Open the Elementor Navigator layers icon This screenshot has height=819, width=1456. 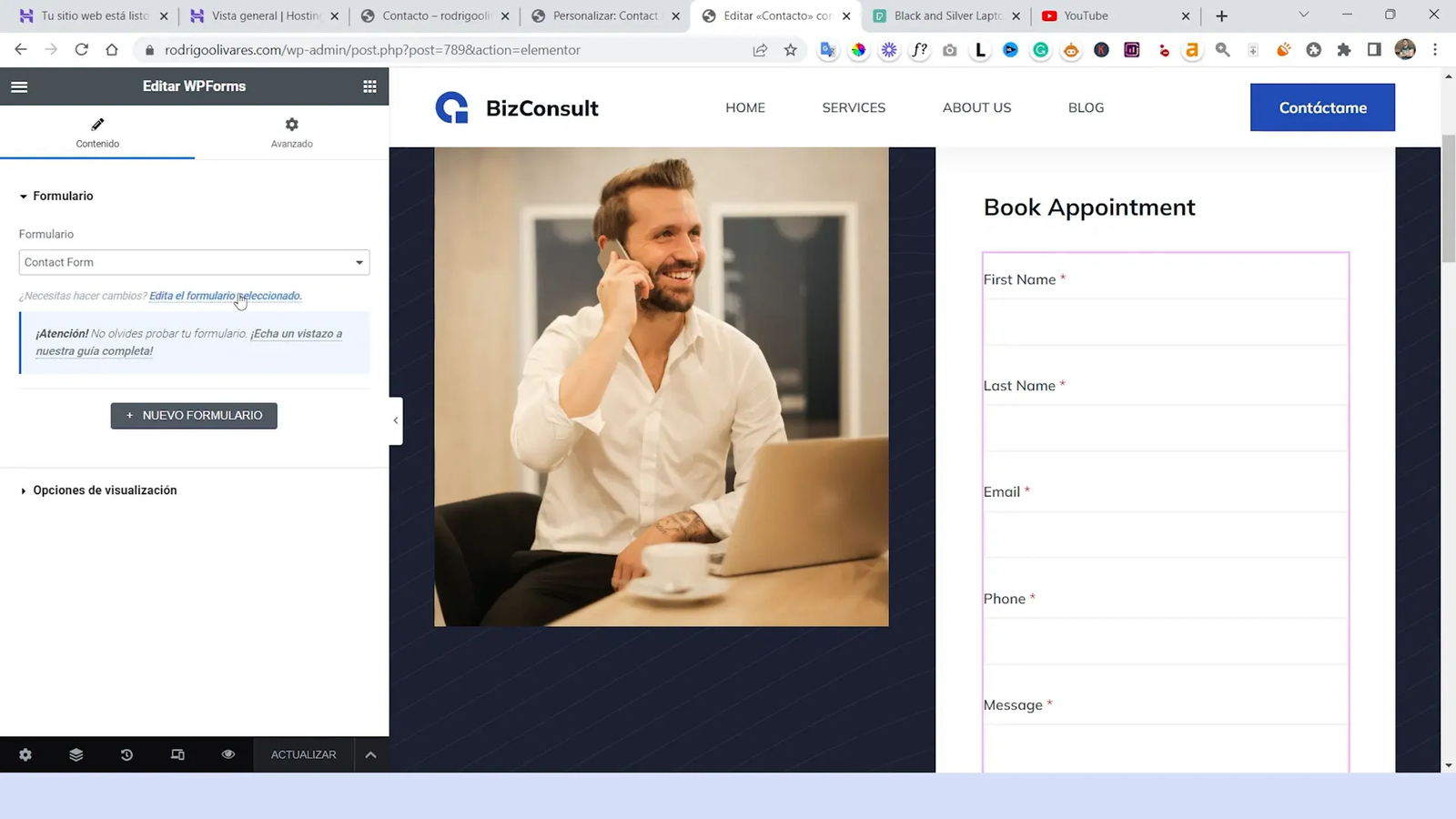(76, 754)
